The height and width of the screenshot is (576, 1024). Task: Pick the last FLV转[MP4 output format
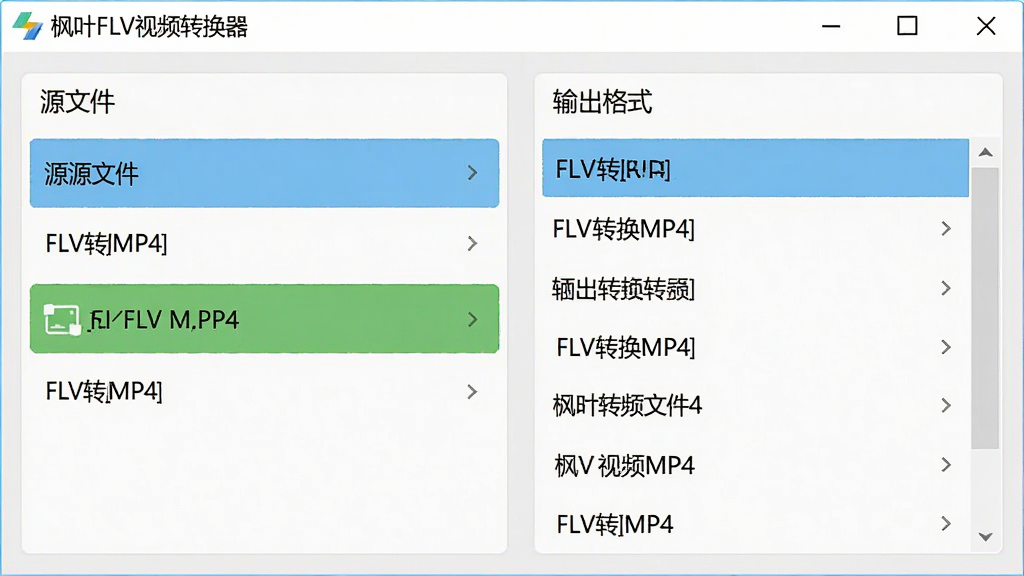pos(756,524)
